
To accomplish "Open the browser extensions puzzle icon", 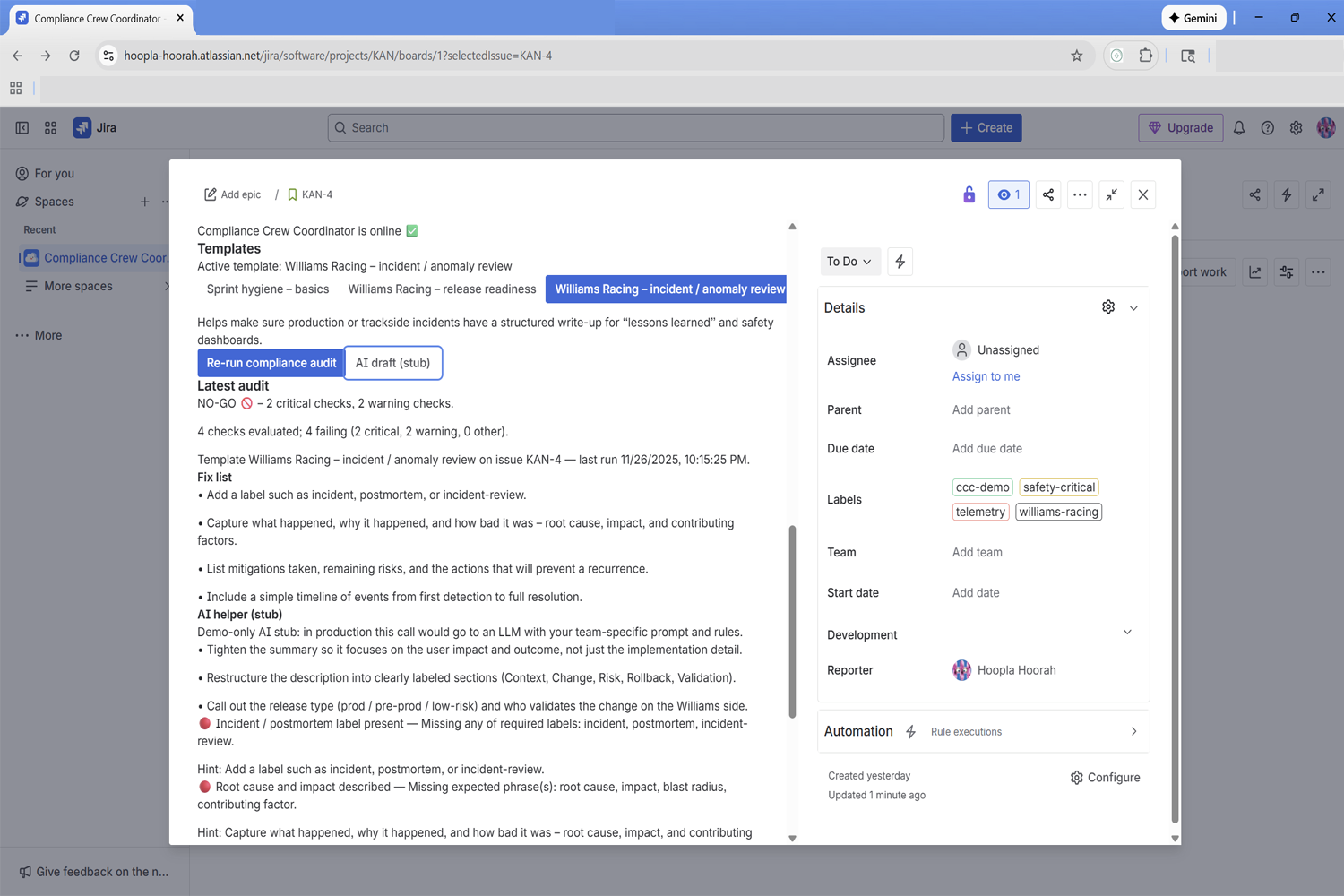I will tap(1145, 56).
